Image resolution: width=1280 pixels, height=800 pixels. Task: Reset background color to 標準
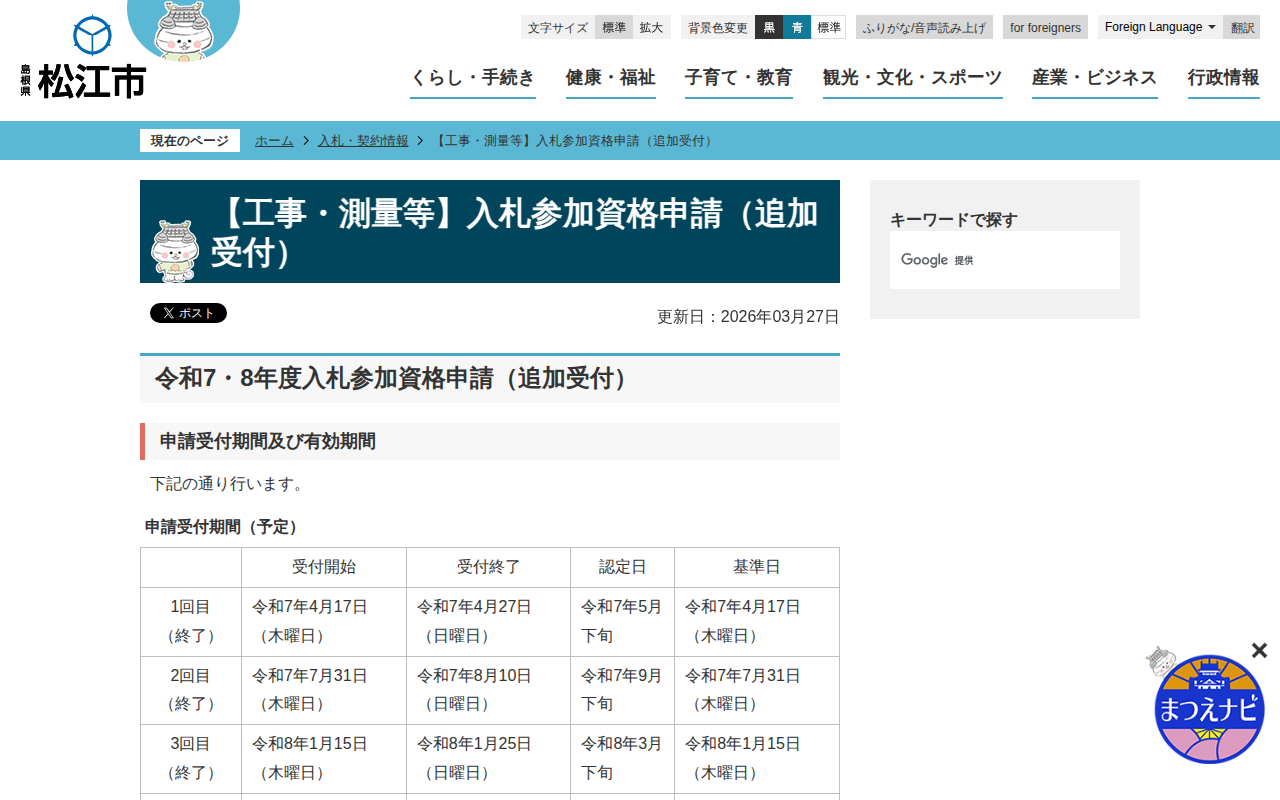[829, 27]
